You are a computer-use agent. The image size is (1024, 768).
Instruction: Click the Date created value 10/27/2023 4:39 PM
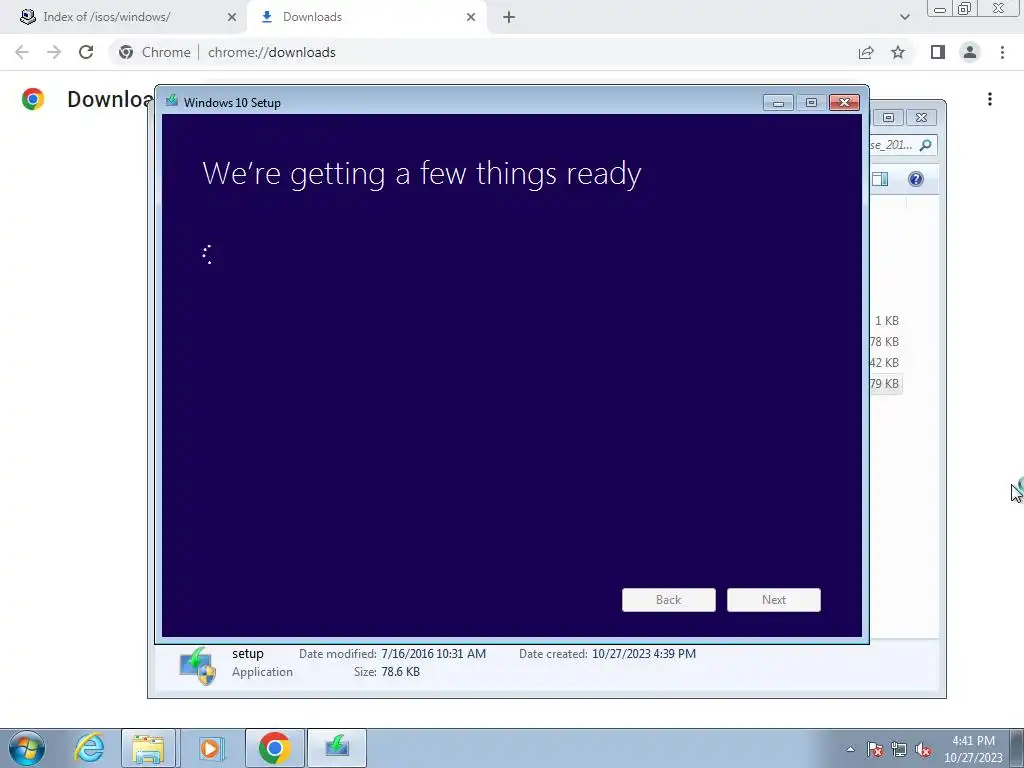[x=644, y=654]
